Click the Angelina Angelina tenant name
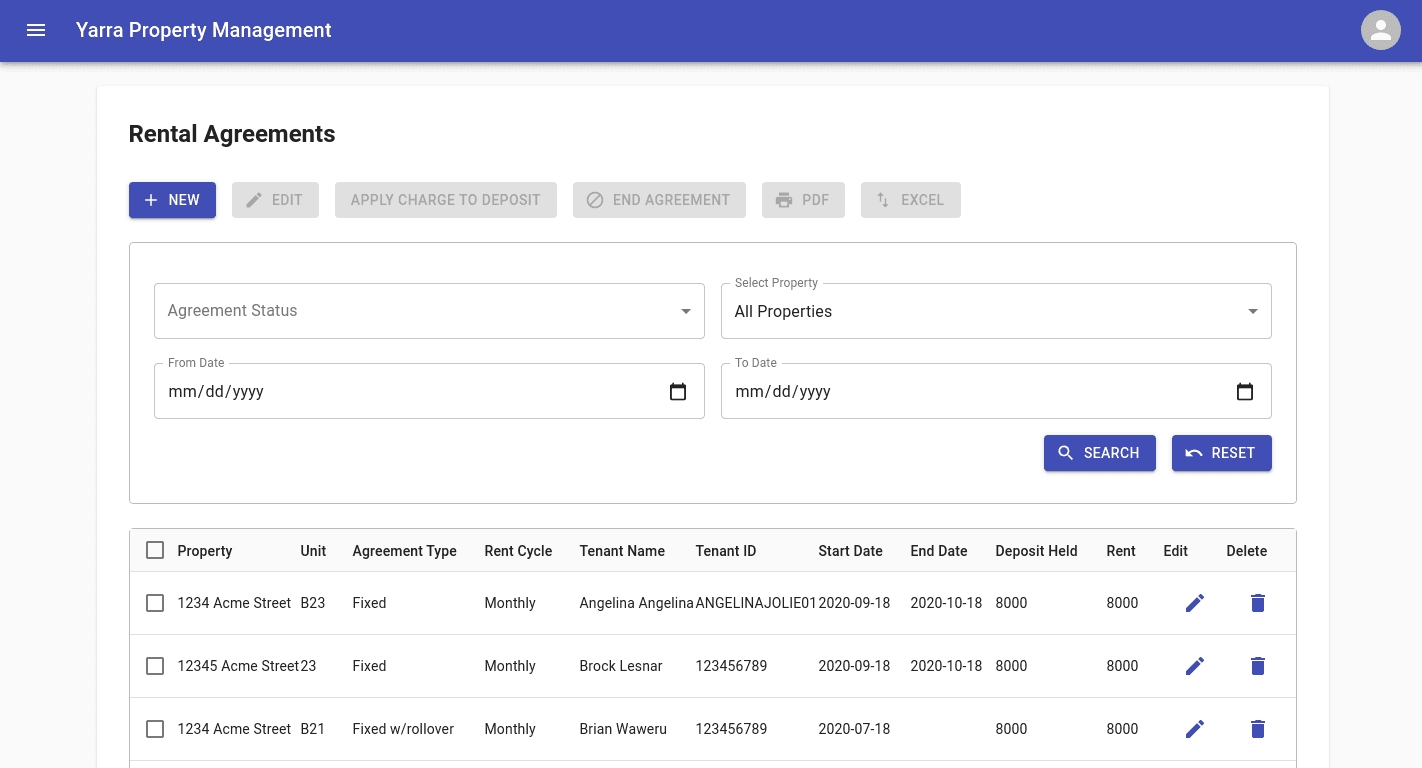This screenshot has height=768, width=1422. tap(636, 603)
